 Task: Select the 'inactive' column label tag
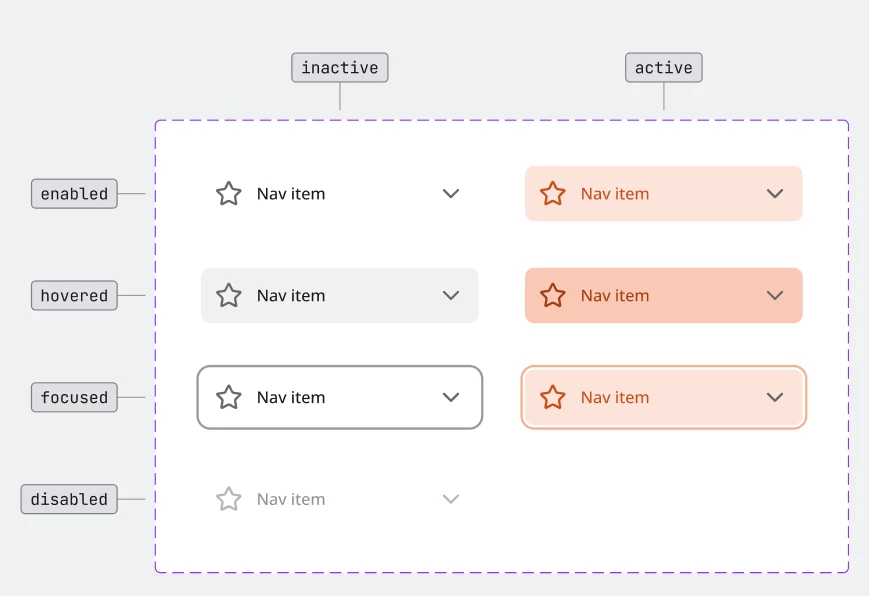click(x=340, y=68)
